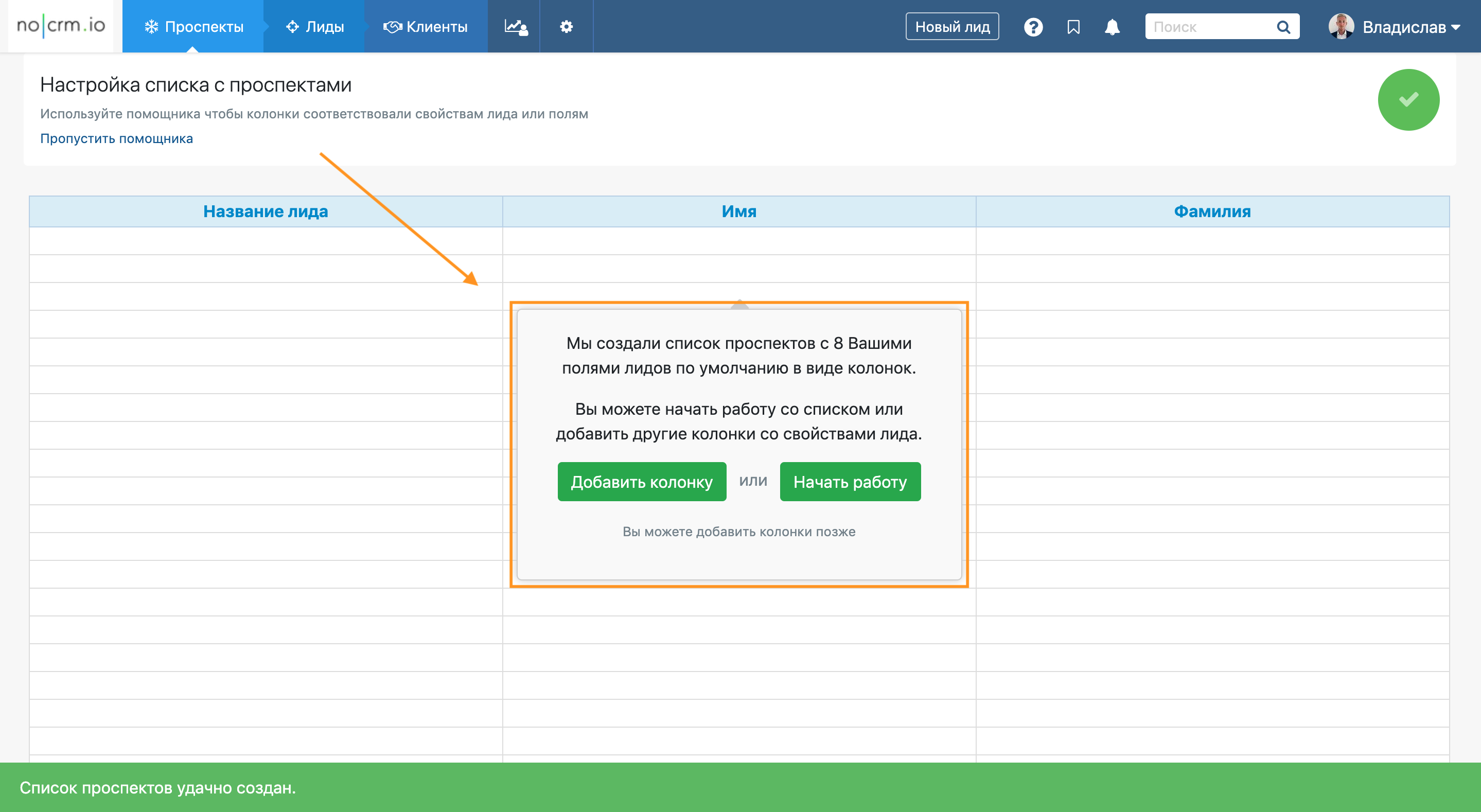Click Добавить колонку button
Screen dimensions: 1481x812
[x=642, y=482]
